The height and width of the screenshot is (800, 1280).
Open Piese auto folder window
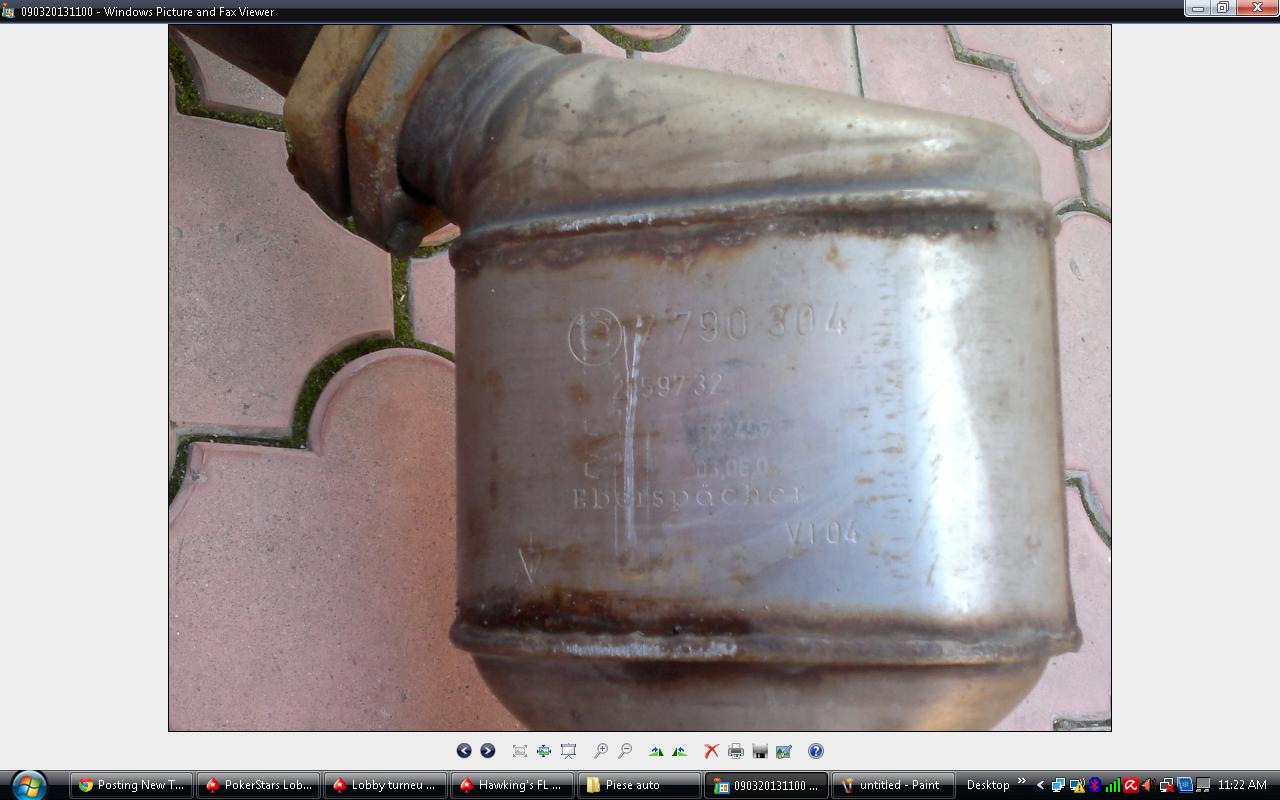pyautogui.click(x=640, y=785)
